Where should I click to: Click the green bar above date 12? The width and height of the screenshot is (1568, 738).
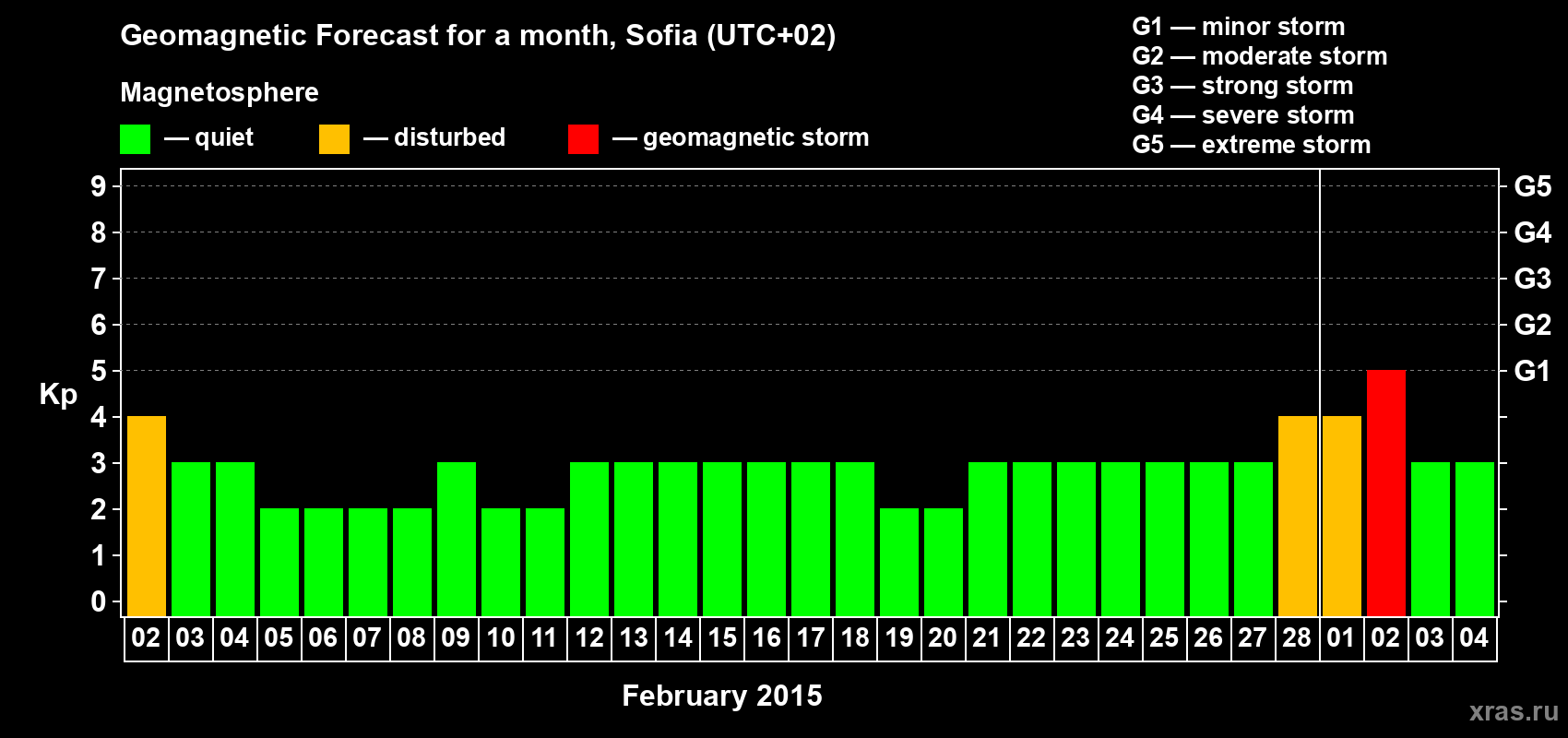pos(588,539)
